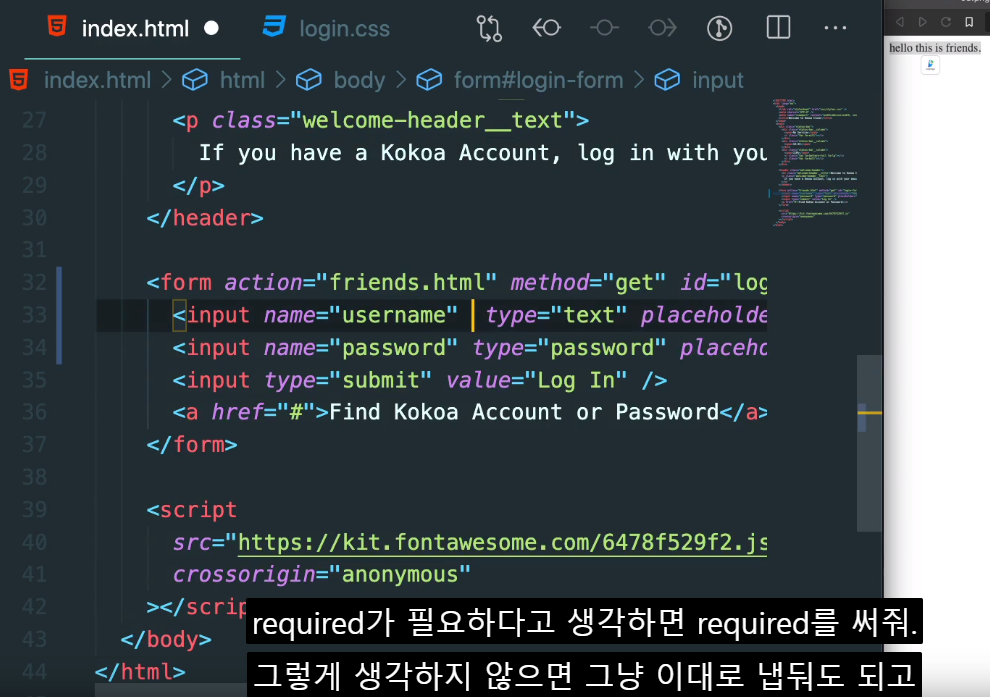
Task: Click the forward arrow in the browser window
Action: [x=922, y=22]
